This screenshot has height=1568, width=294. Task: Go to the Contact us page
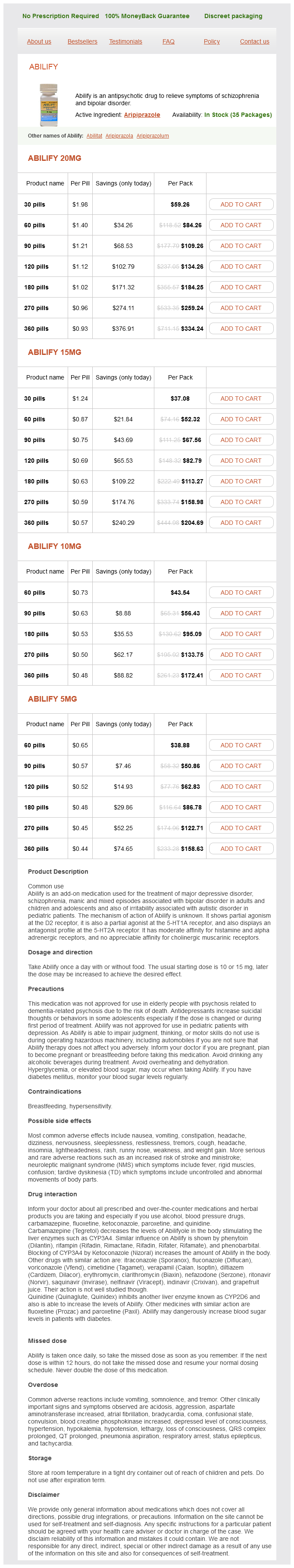click(254, 41)
